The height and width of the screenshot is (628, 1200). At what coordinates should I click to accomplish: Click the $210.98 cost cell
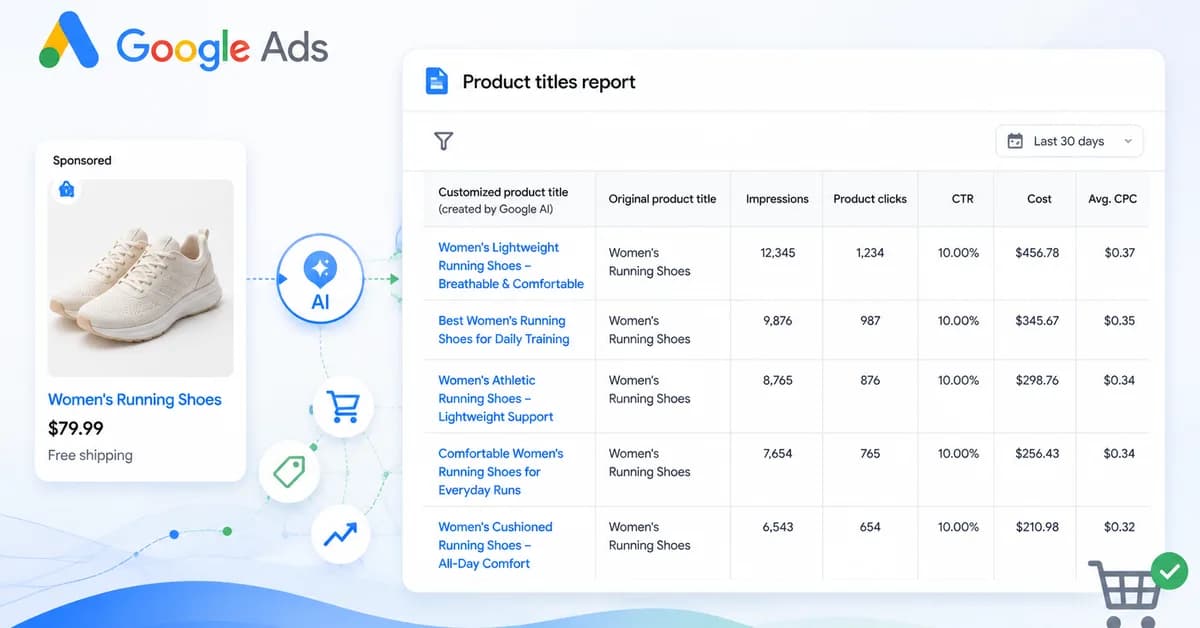pyautogui.click(x=1037, y=527)
